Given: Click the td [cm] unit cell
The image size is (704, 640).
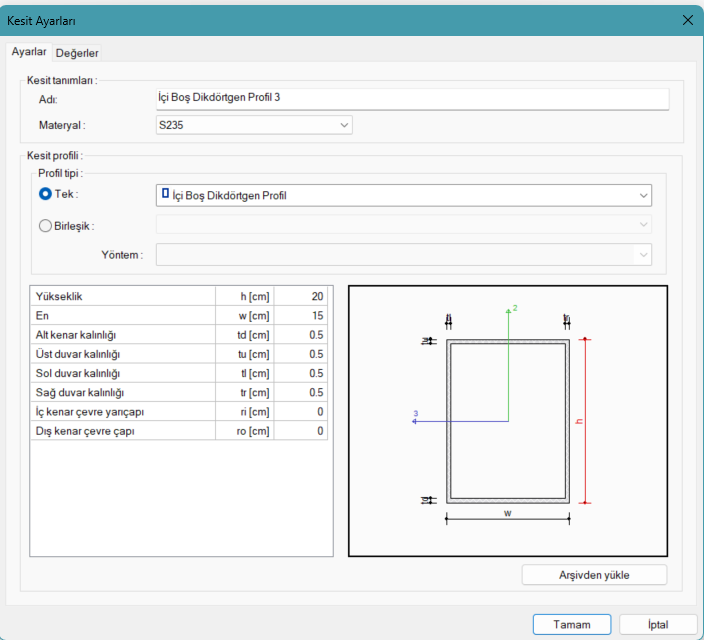Looking at the screenshot, I should [x=245, y=335].
